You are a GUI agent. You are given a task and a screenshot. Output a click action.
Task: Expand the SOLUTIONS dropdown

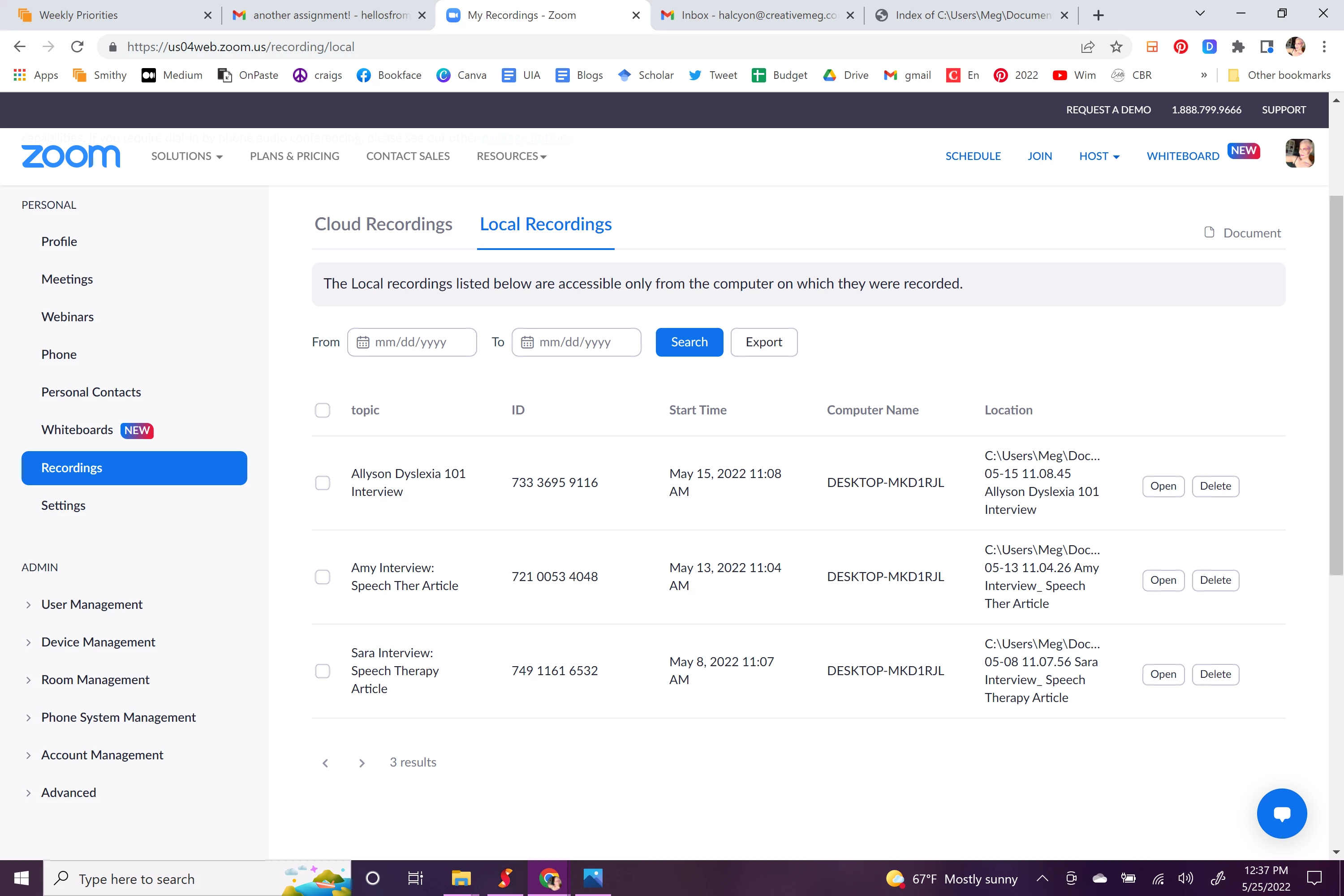(186, 156)
